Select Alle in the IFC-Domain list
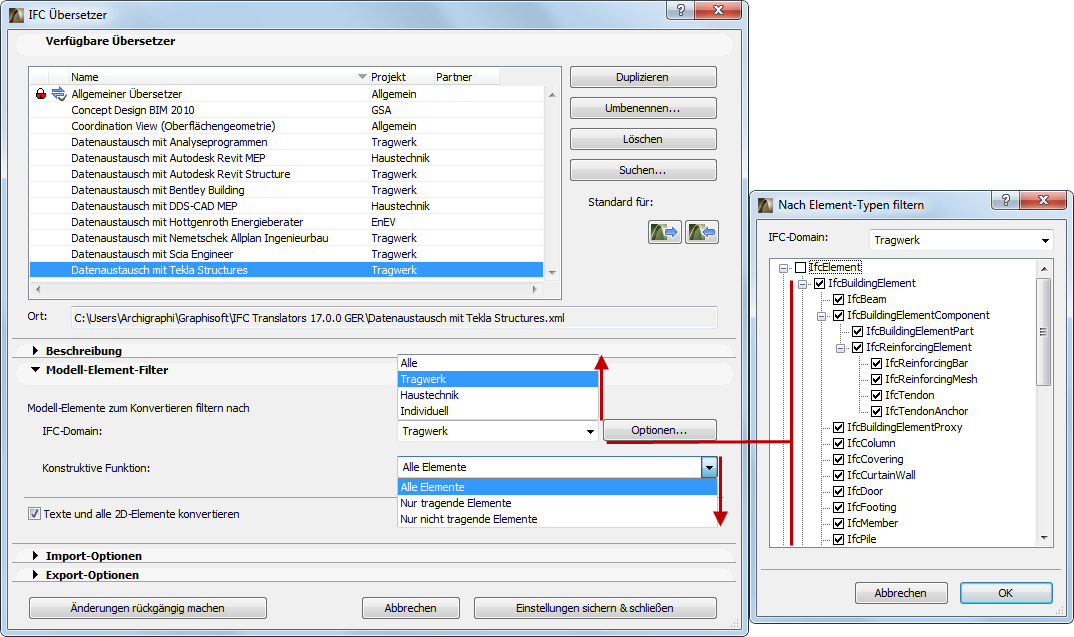 tap(498, 363)
